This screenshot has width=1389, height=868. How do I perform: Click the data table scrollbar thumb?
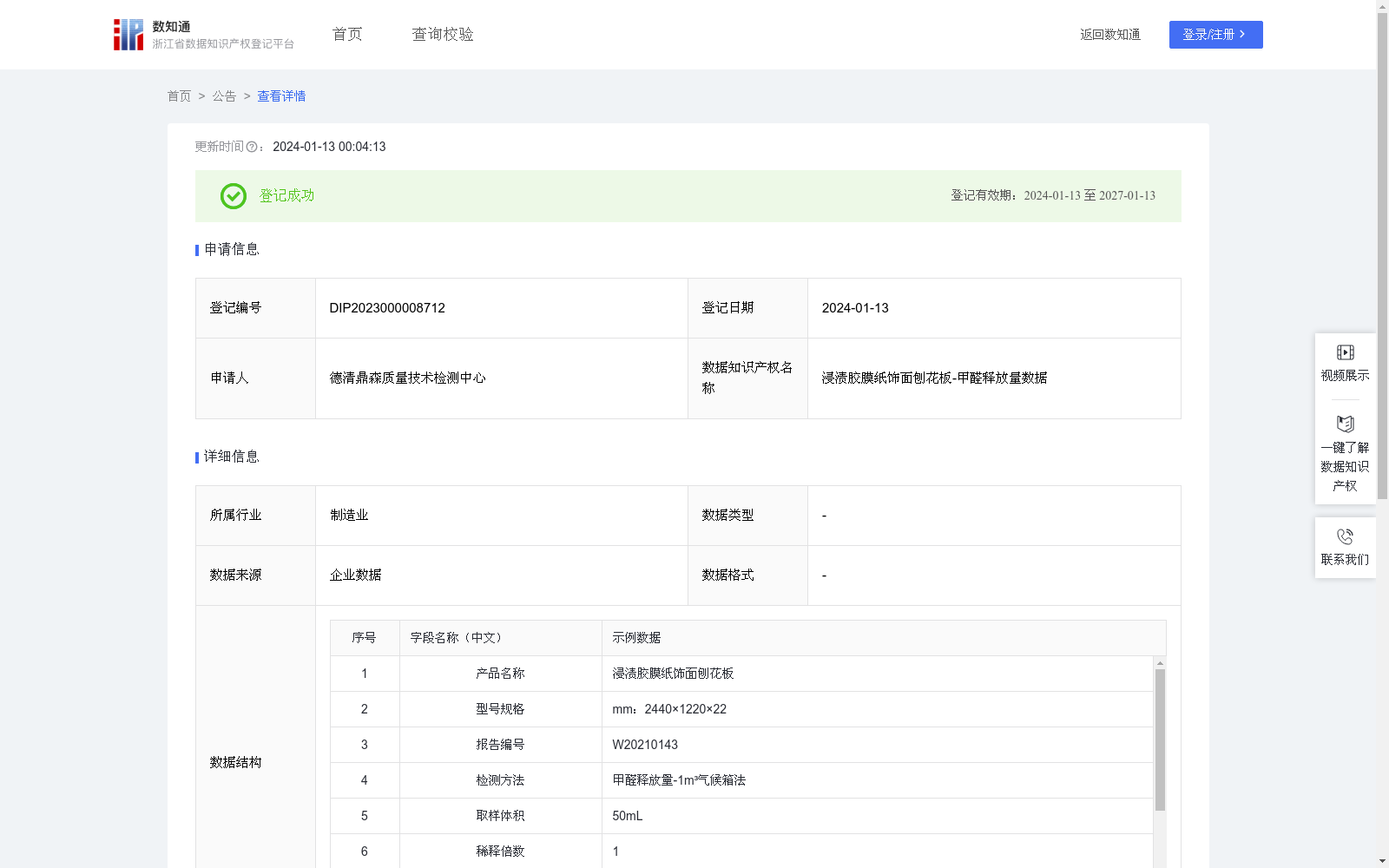[1160, 740]
